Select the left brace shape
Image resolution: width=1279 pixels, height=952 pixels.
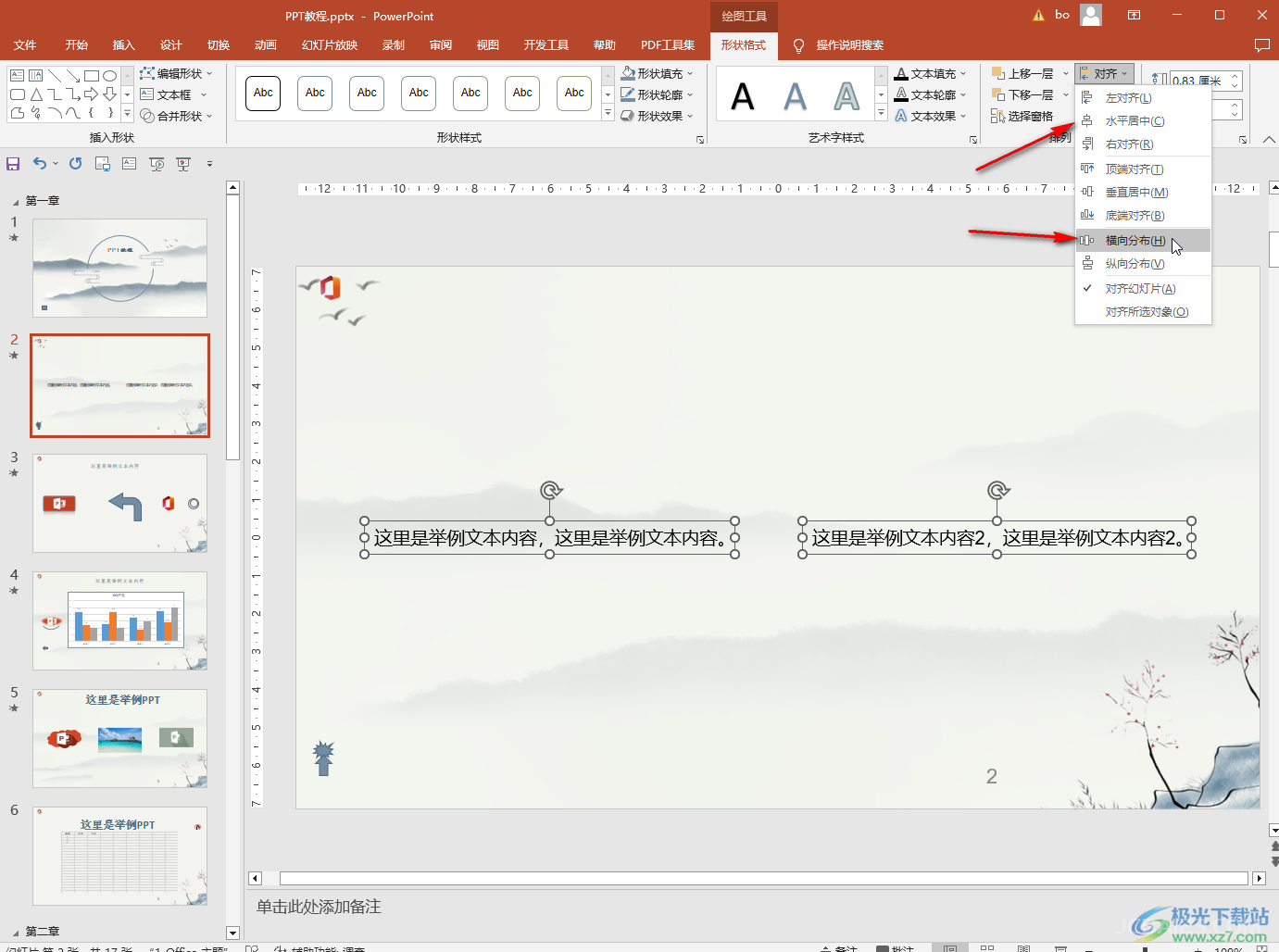click(92, 113)
